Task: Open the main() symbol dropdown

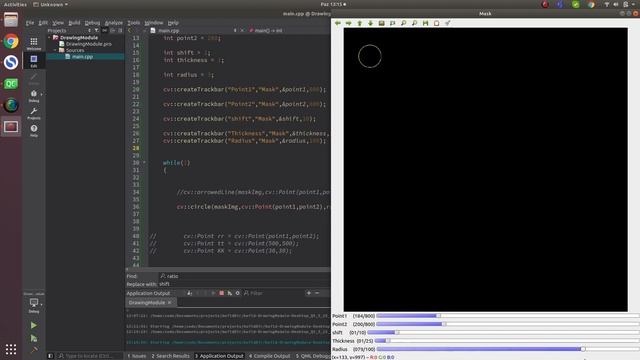Action: (x=266, y=31)
